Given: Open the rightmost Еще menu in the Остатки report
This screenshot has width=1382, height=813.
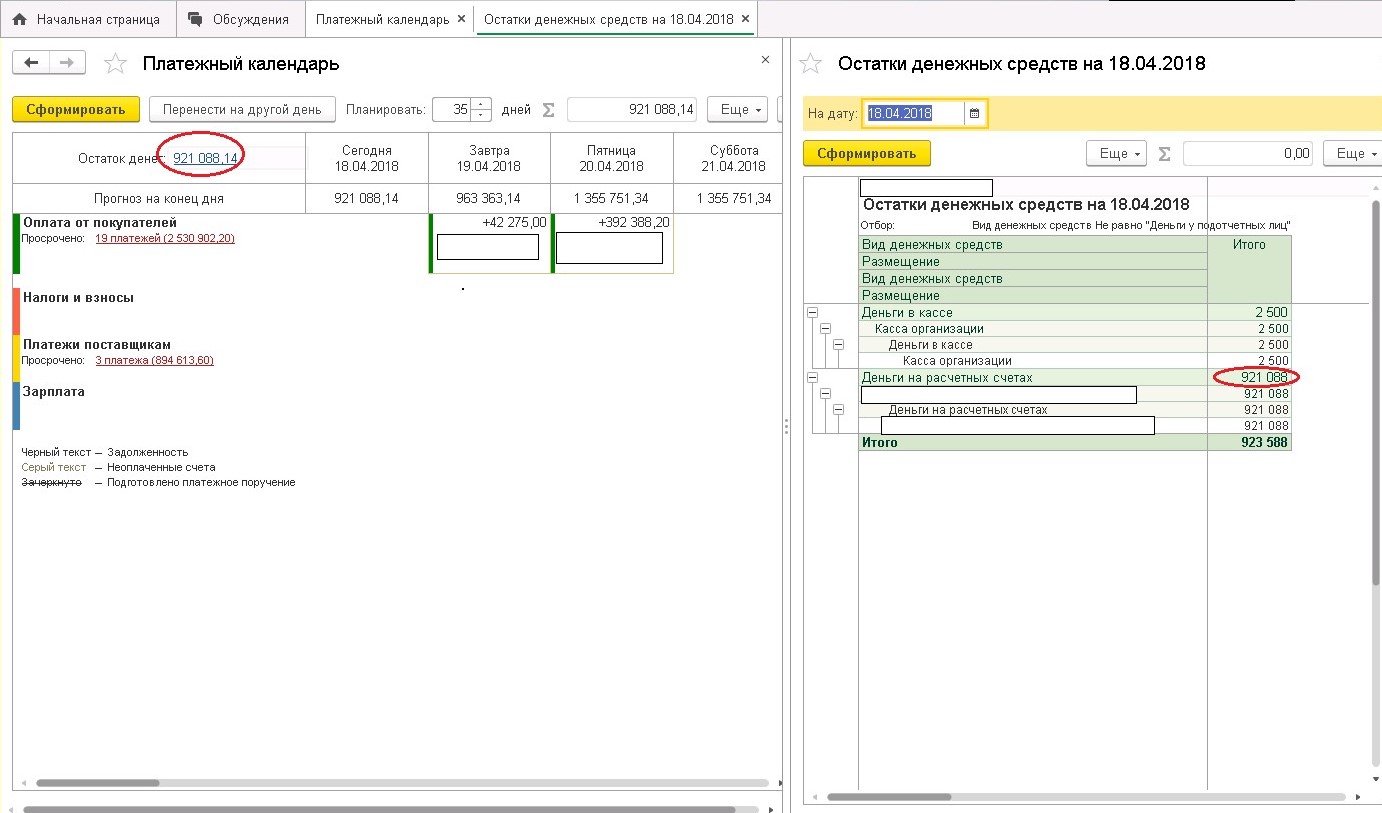Looking at the screenshot, I should coord(1351,153).
